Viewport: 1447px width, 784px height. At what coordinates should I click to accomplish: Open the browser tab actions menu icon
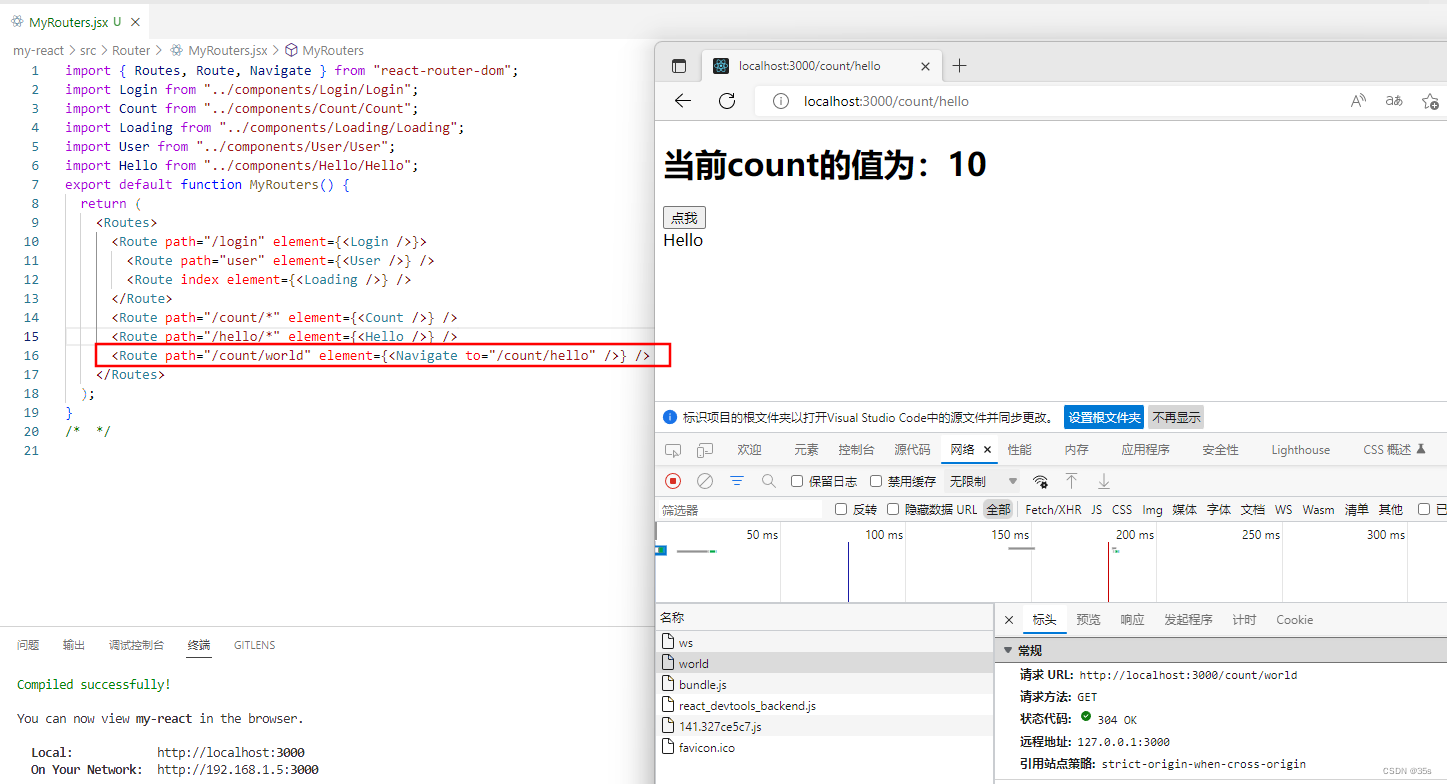pos(679,66)
